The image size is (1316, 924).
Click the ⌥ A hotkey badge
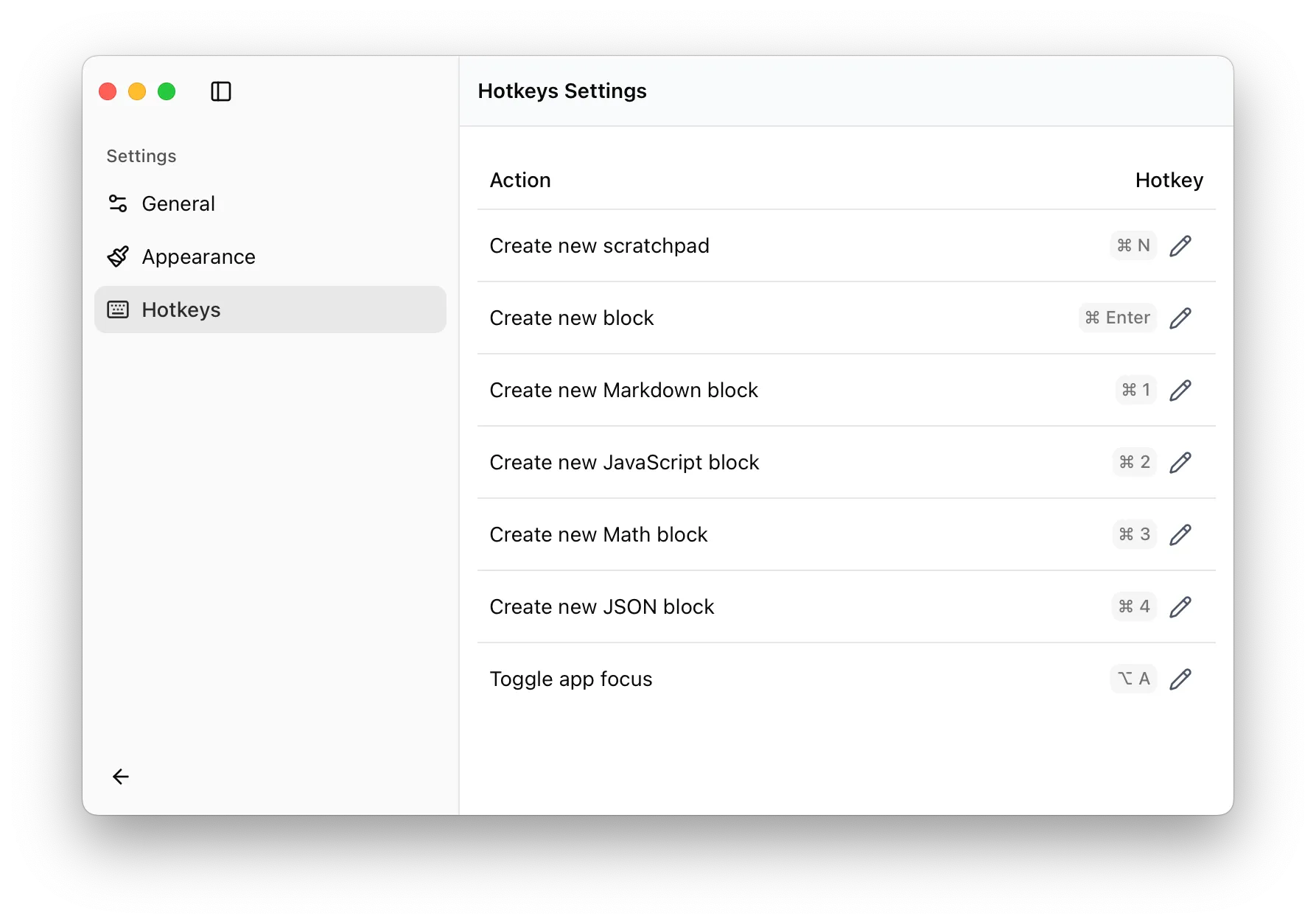[1133, 679]
